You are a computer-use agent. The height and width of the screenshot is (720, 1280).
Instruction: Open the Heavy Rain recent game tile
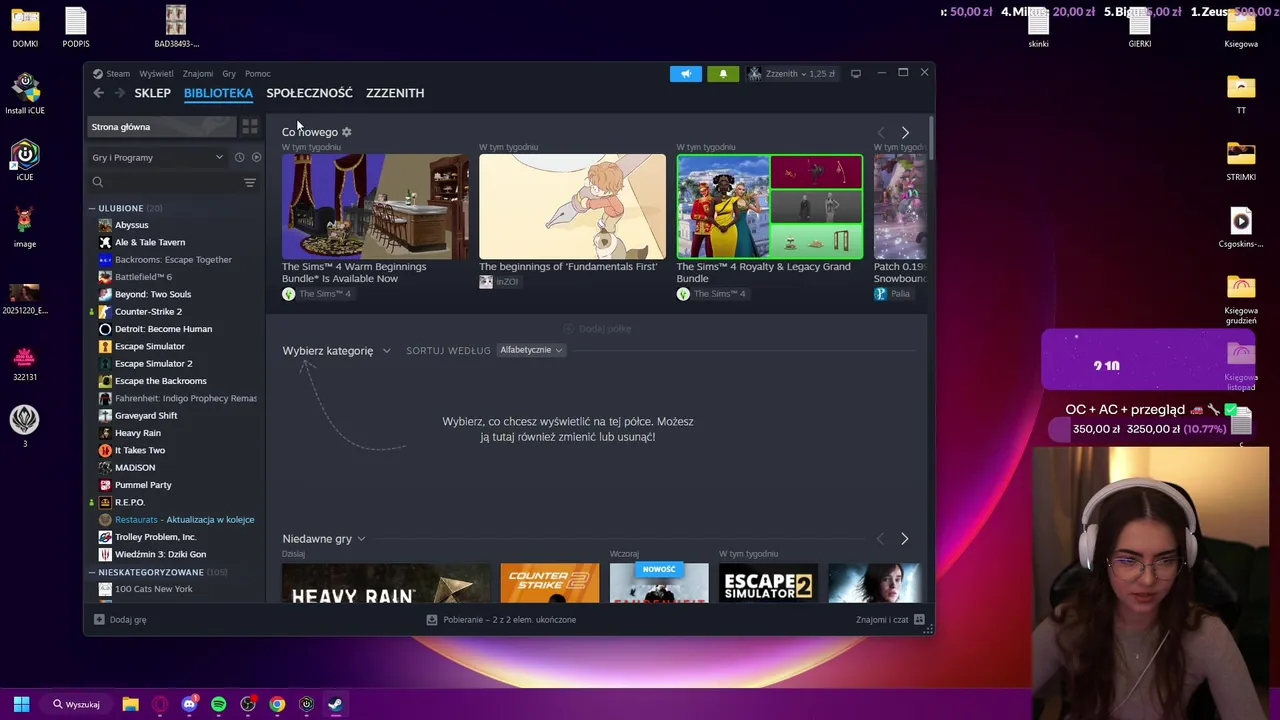point(386,584)
